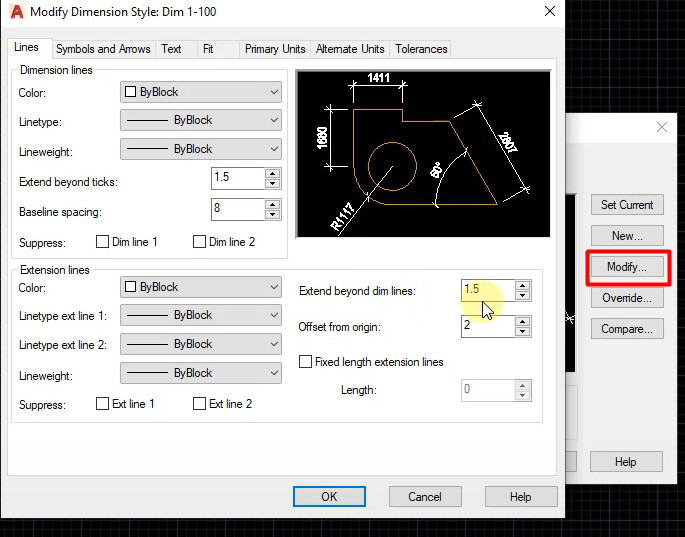The image size is (685, 537).
Task: Open Dimension lines Color dropdown
Action: click(x=201, y=92)
